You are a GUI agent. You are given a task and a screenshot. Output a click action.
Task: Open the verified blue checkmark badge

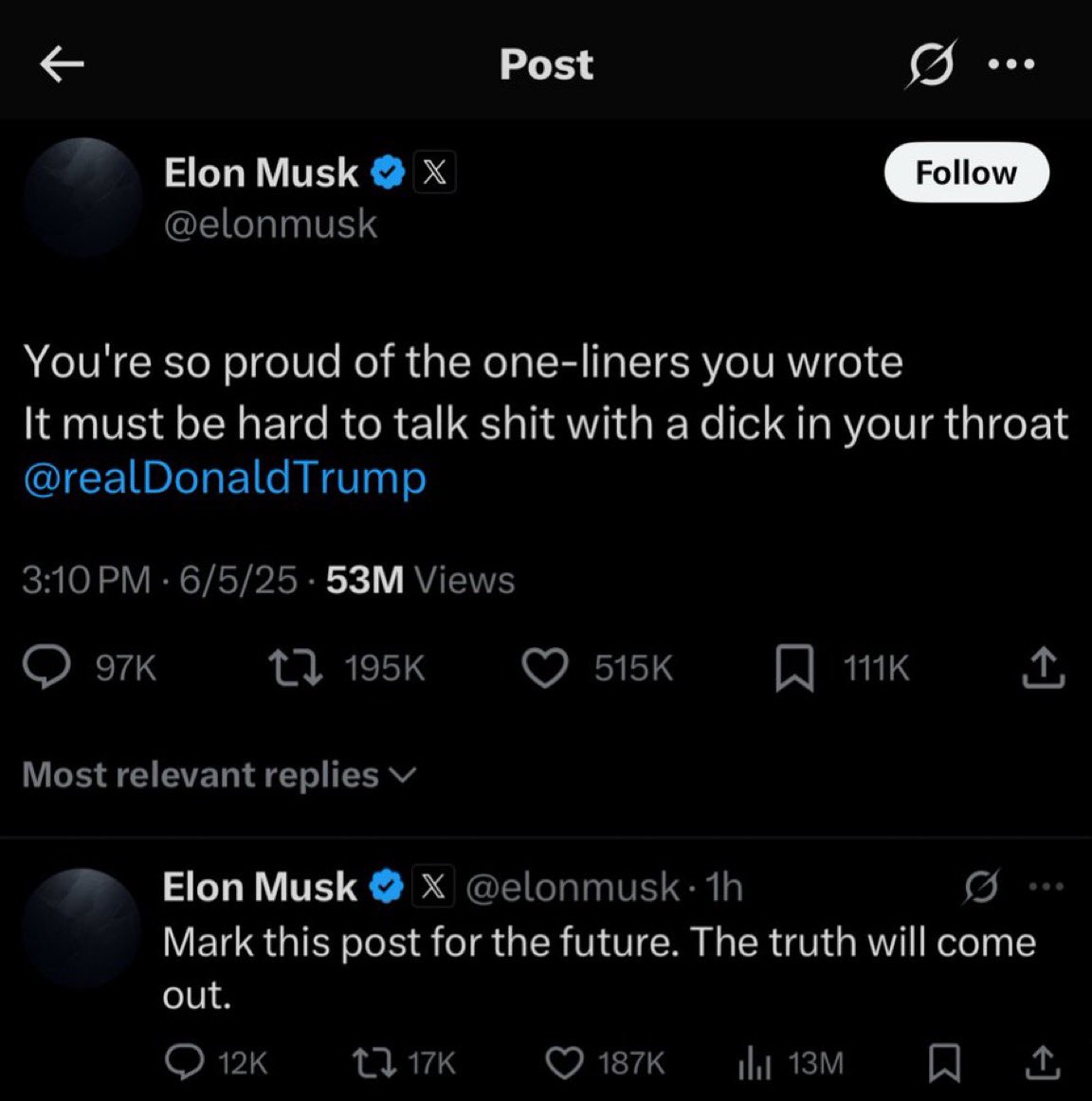(388, 171)
